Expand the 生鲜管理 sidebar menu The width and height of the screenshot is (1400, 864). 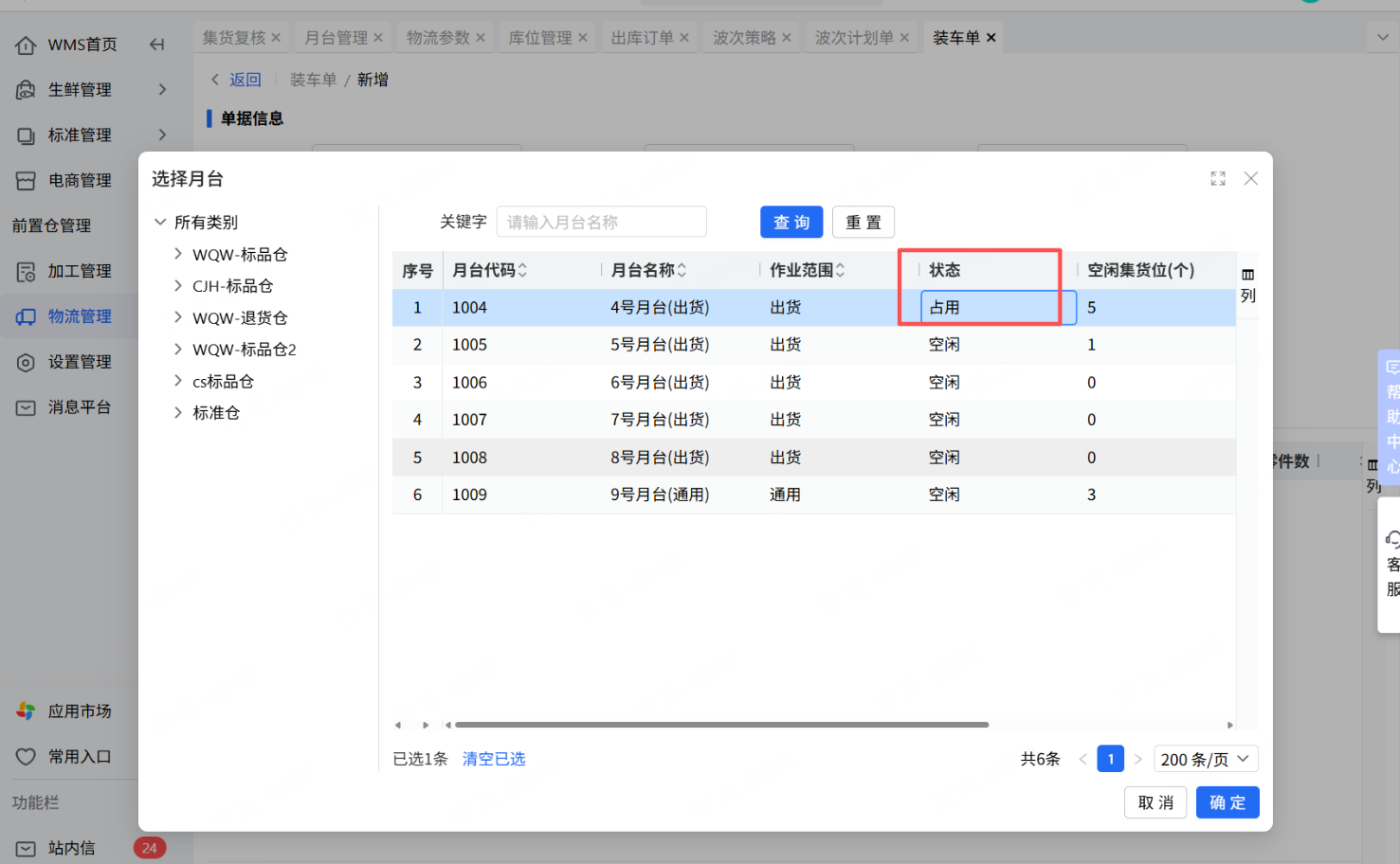tap(80, 90)
